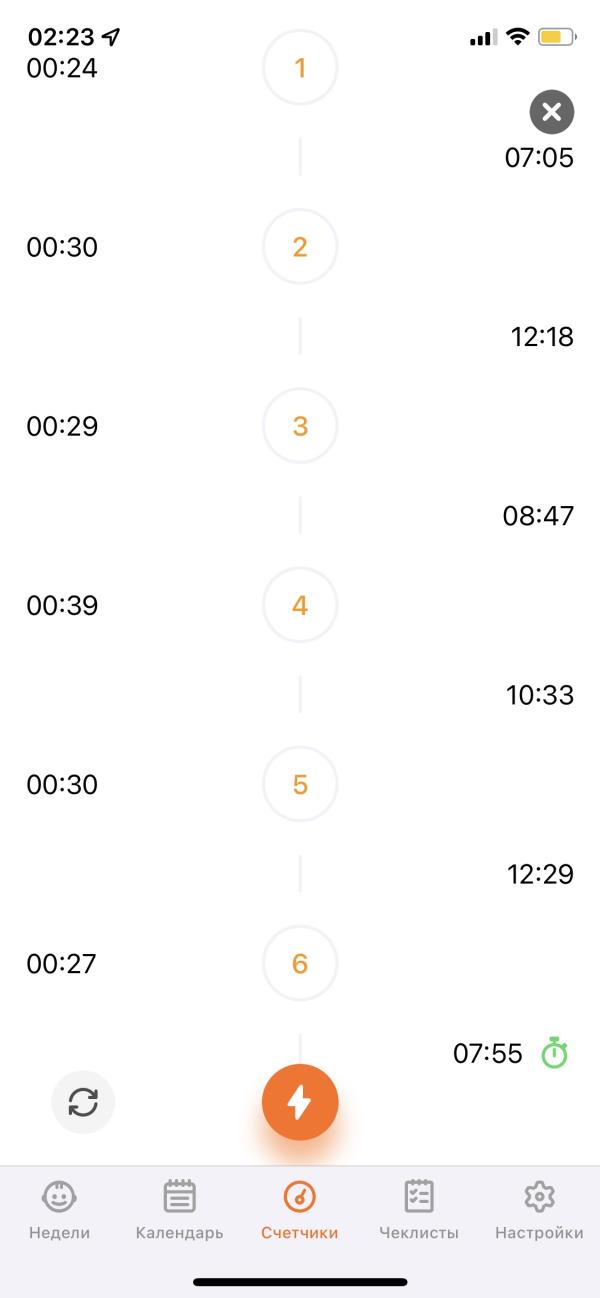Tap the 00:24 duration of first contraction
Image resolution: width=600 pixels, height=1298 pixels.
click(62, 68)
